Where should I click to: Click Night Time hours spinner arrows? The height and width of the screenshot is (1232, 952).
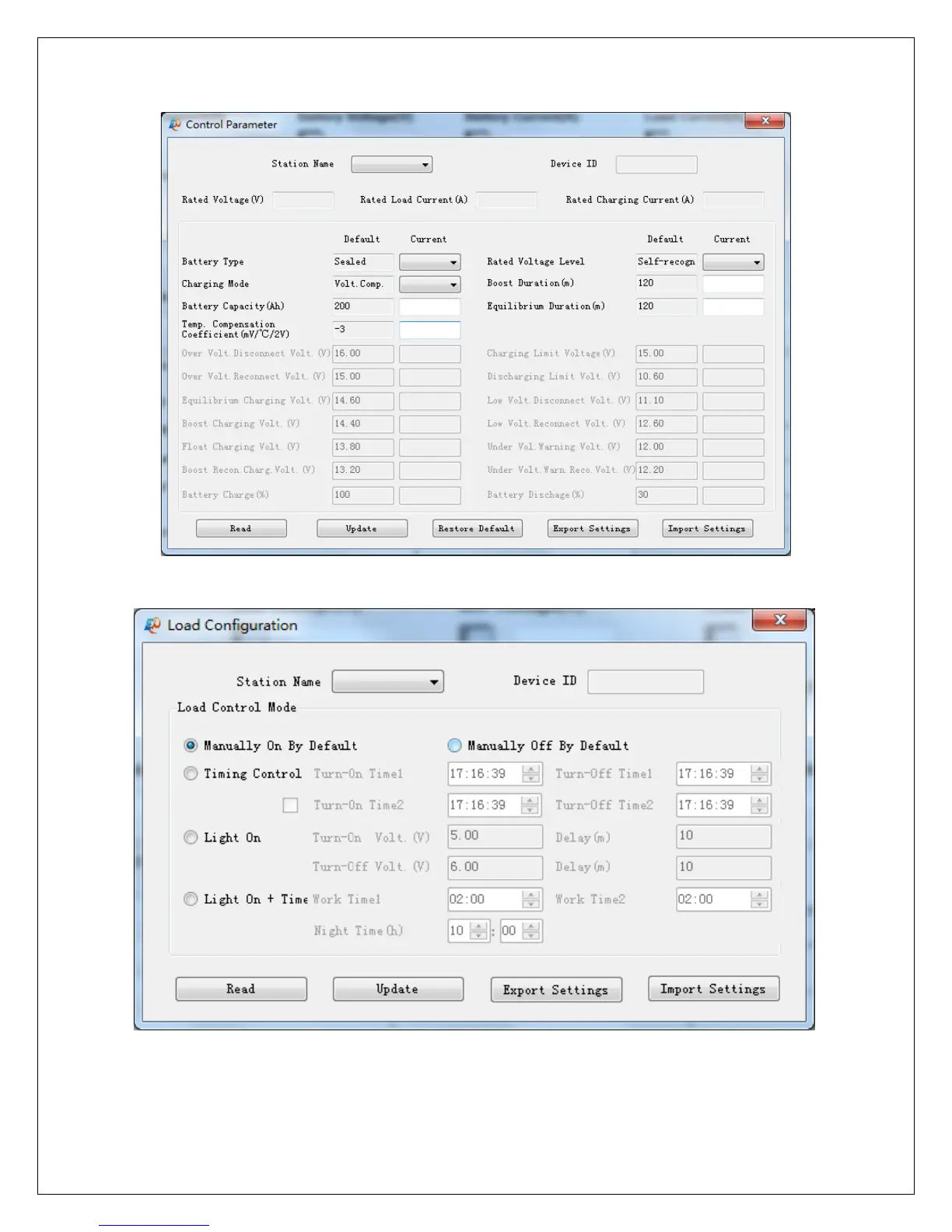(479, 930)
